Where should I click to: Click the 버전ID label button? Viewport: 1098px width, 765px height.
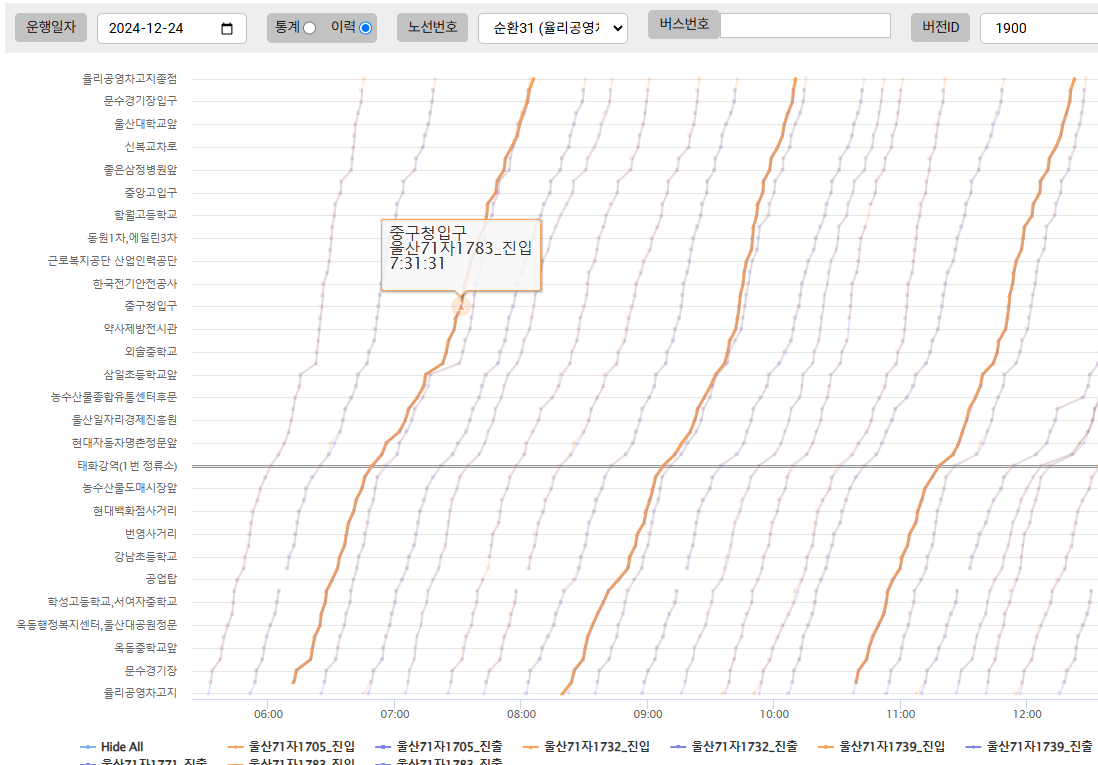tap(940, 27)
